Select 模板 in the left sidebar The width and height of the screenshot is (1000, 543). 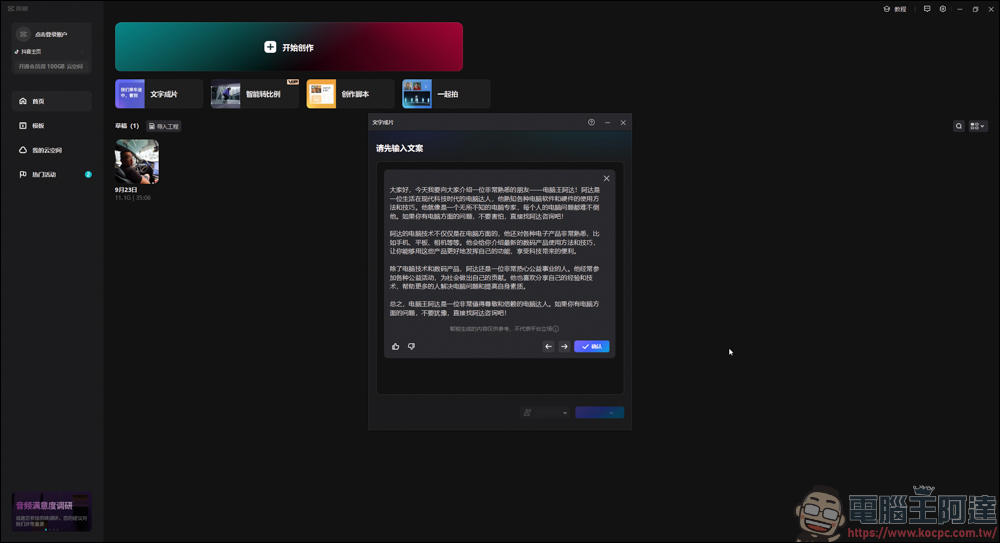click(x=38, y=126)
